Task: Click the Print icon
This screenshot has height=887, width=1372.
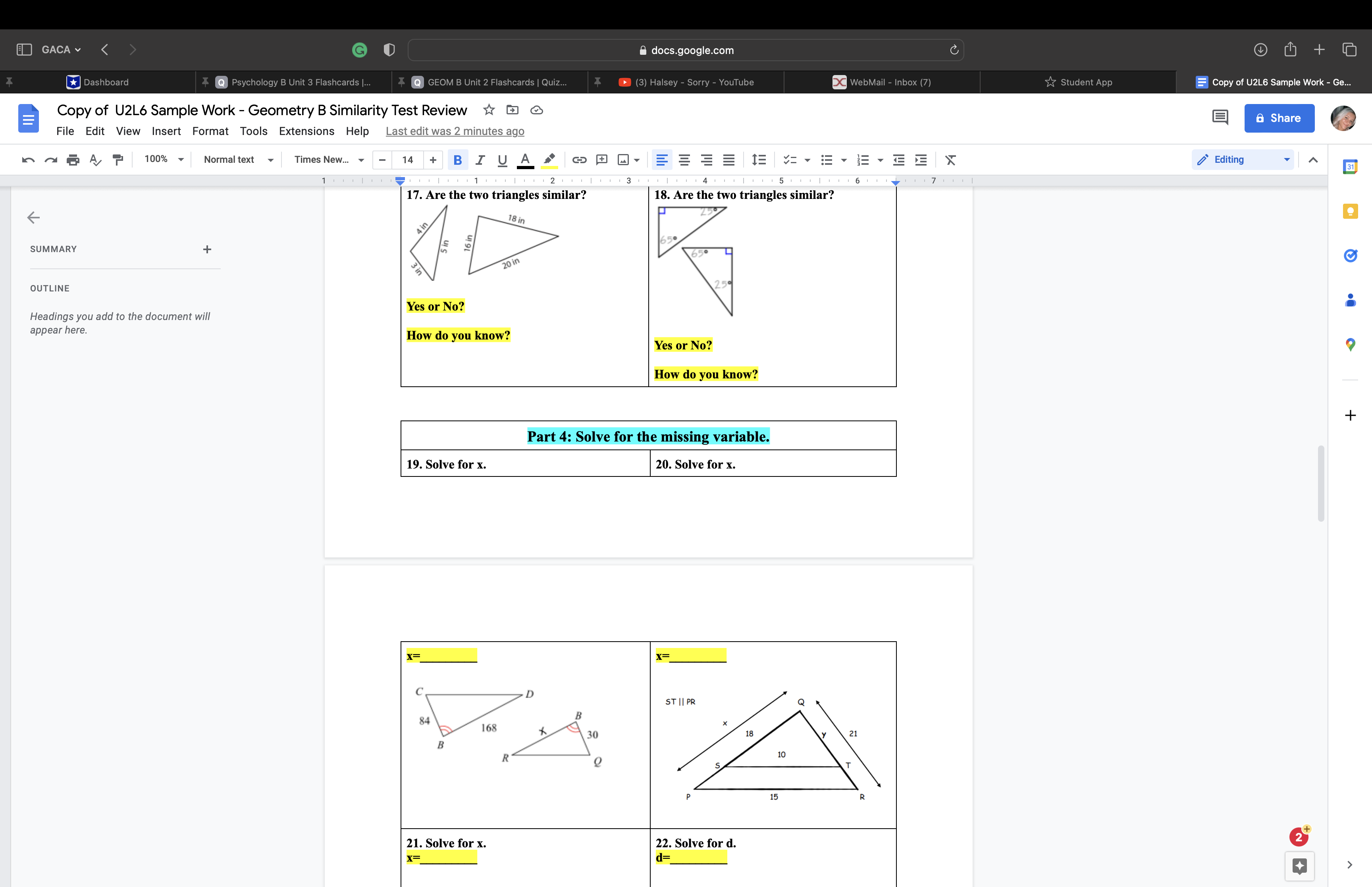Action: point(73,160)
